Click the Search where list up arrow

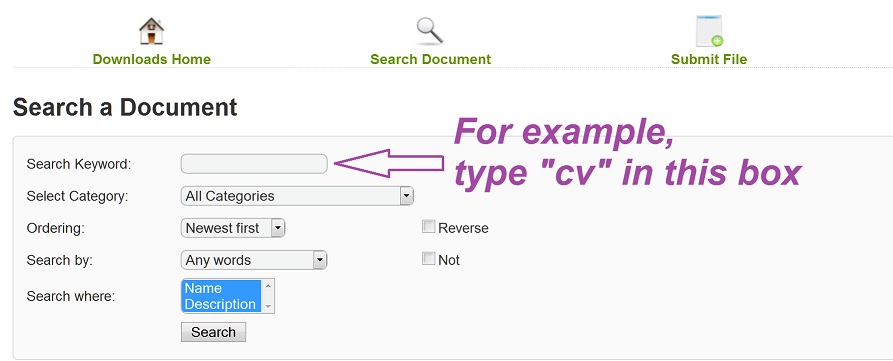pos(268,285)
